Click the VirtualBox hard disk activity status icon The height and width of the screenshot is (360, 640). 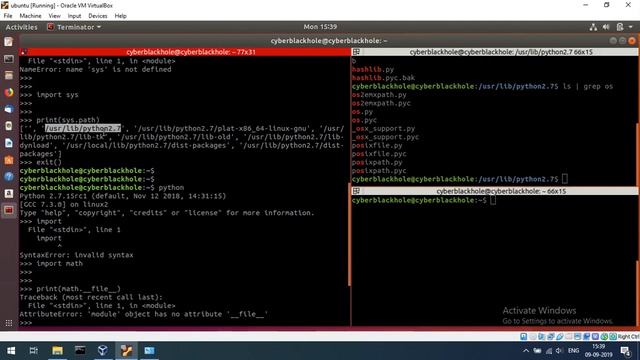524,337
